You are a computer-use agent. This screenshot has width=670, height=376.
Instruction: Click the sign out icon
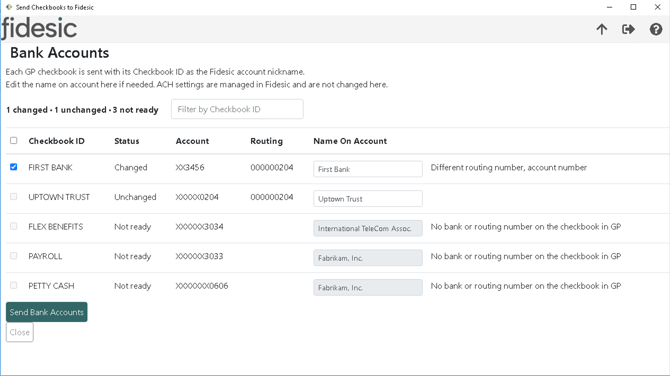click(628, 29)
